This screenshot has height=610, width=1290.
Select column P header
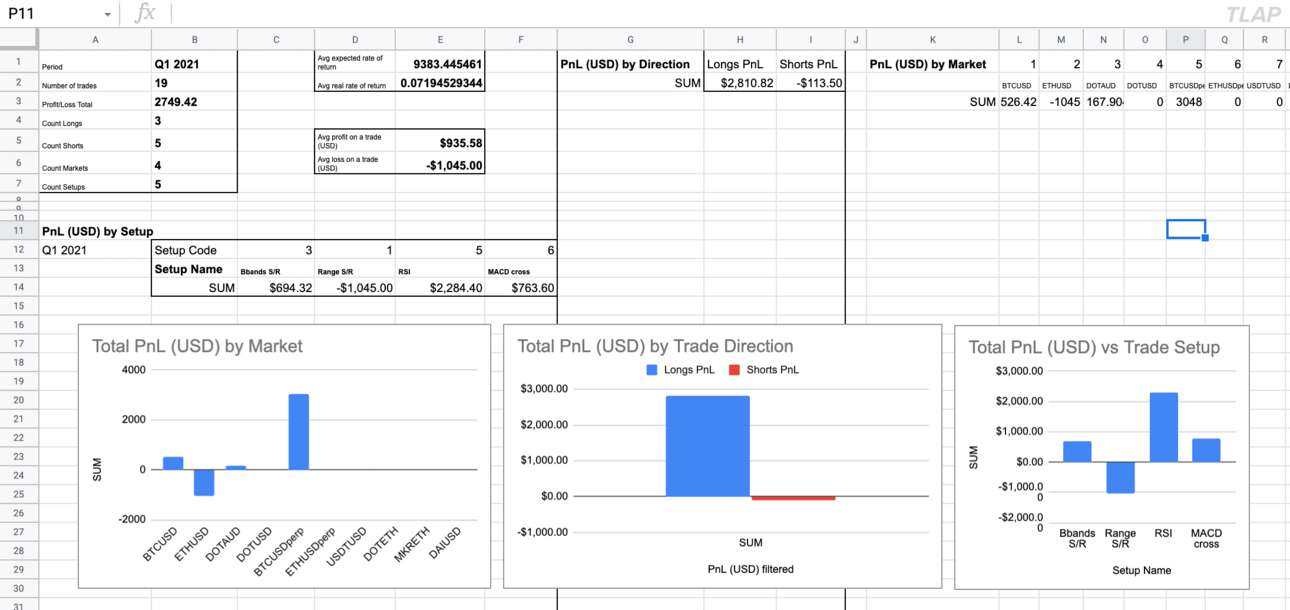[1186, 39]
